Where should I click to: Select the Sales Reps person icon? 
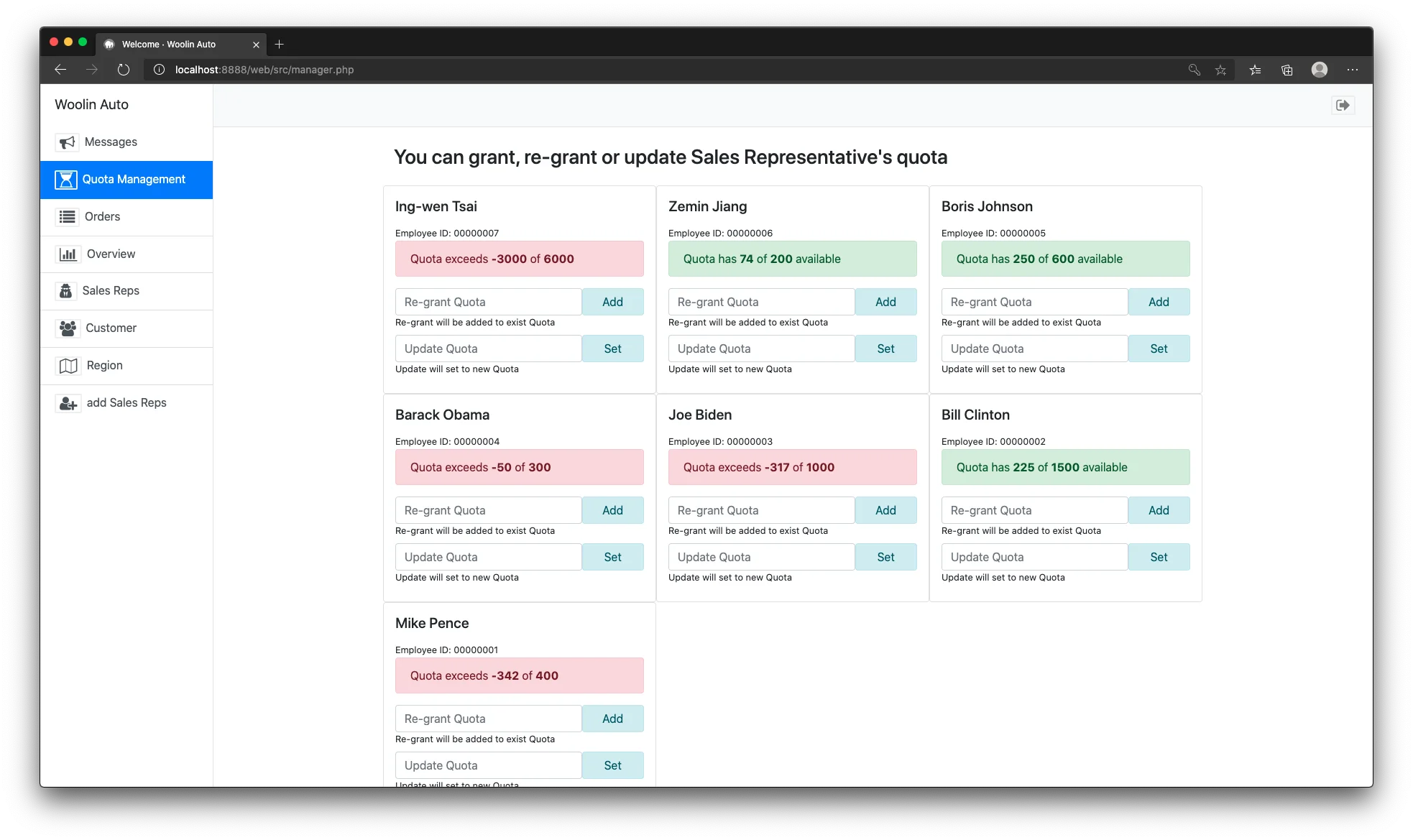tap(66, 291)
